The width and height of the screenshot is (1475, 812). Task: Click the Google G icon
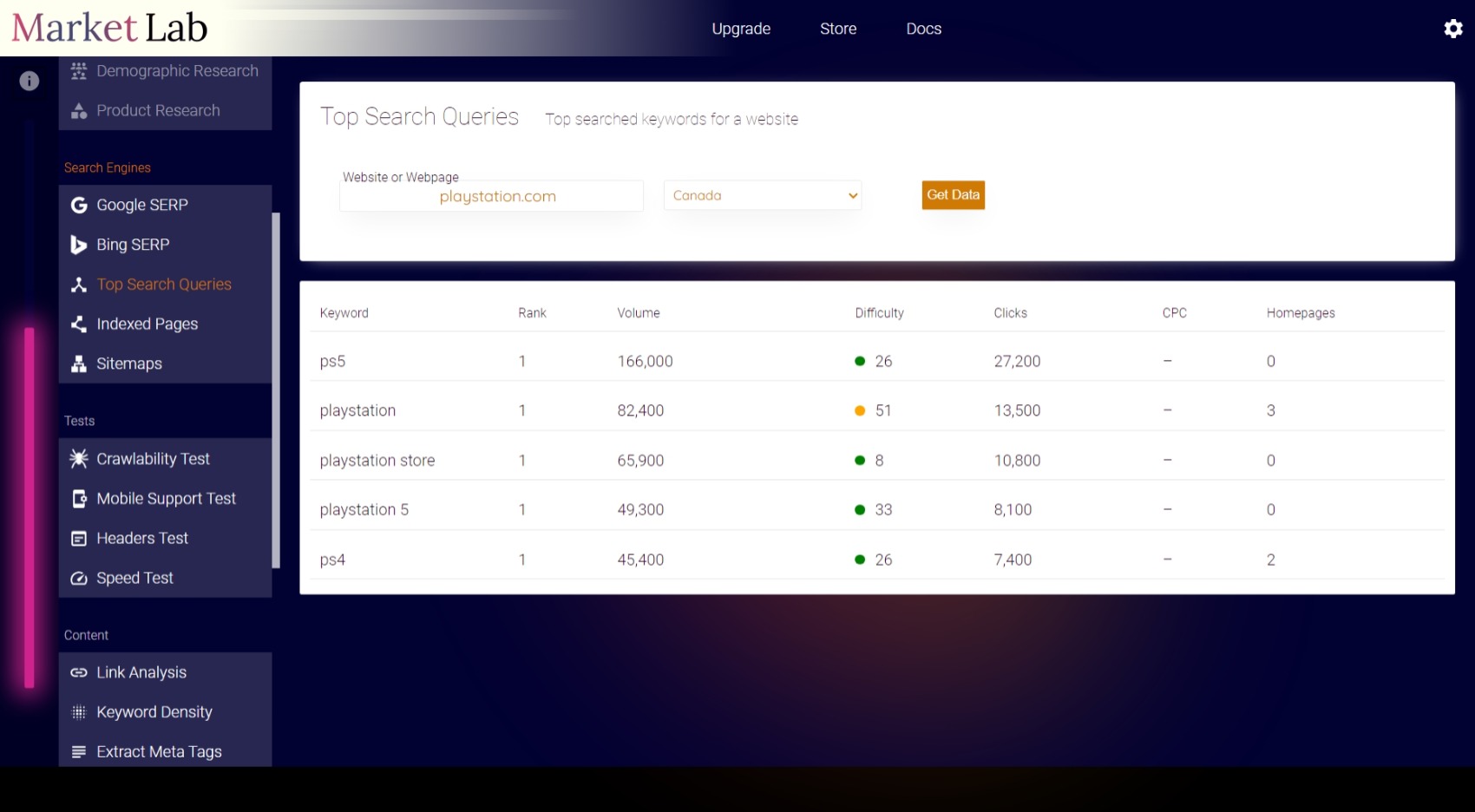[79, 205]
